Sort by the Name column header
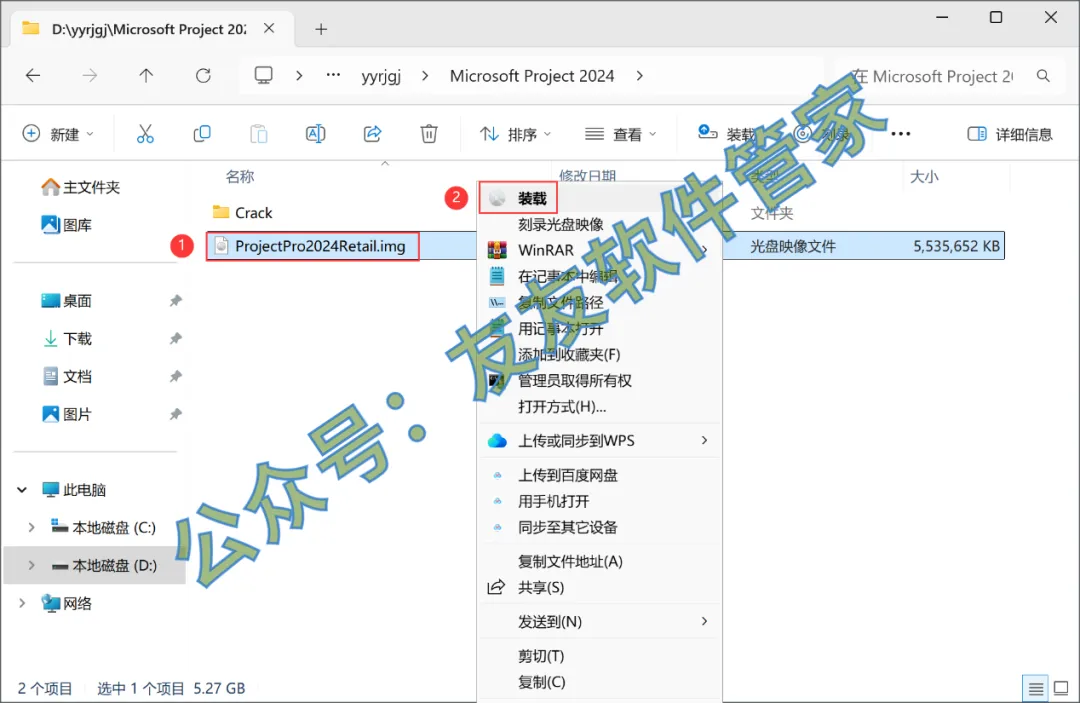 tap(240, 176)
